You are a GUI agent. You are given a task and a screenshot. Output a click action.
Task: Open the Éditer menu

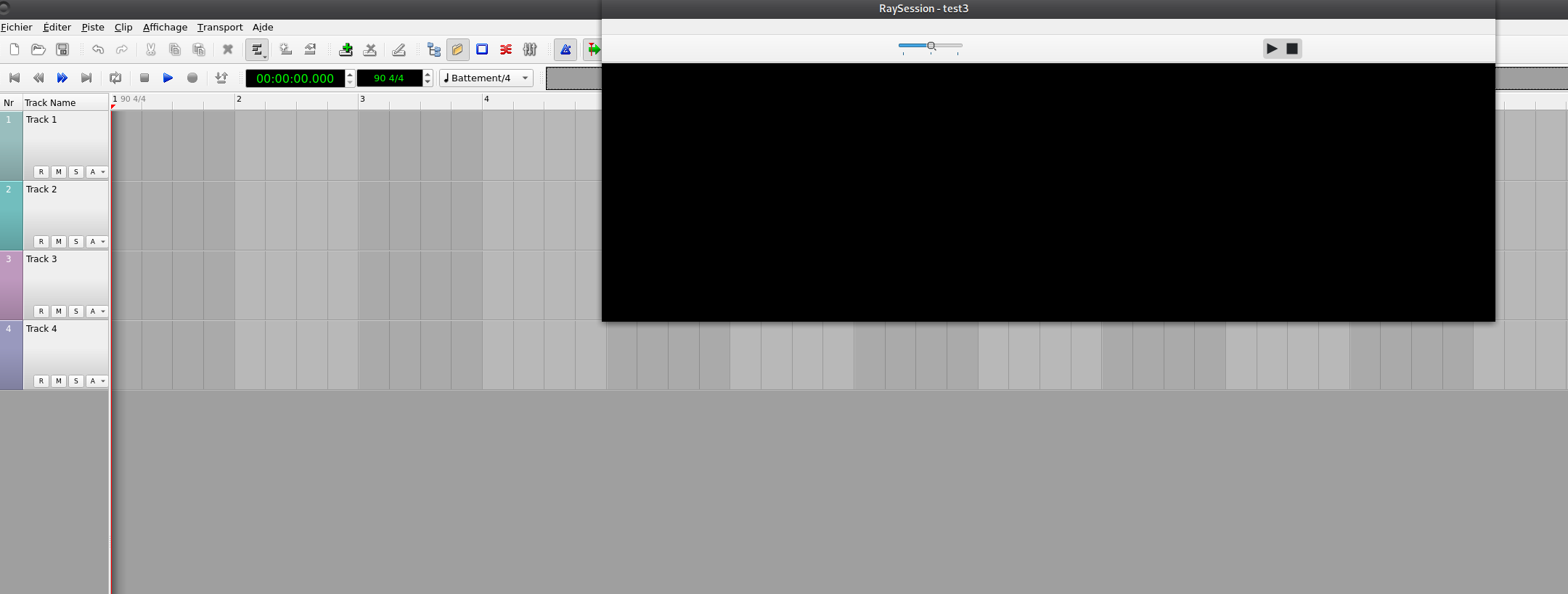click(x=57, y=27)
